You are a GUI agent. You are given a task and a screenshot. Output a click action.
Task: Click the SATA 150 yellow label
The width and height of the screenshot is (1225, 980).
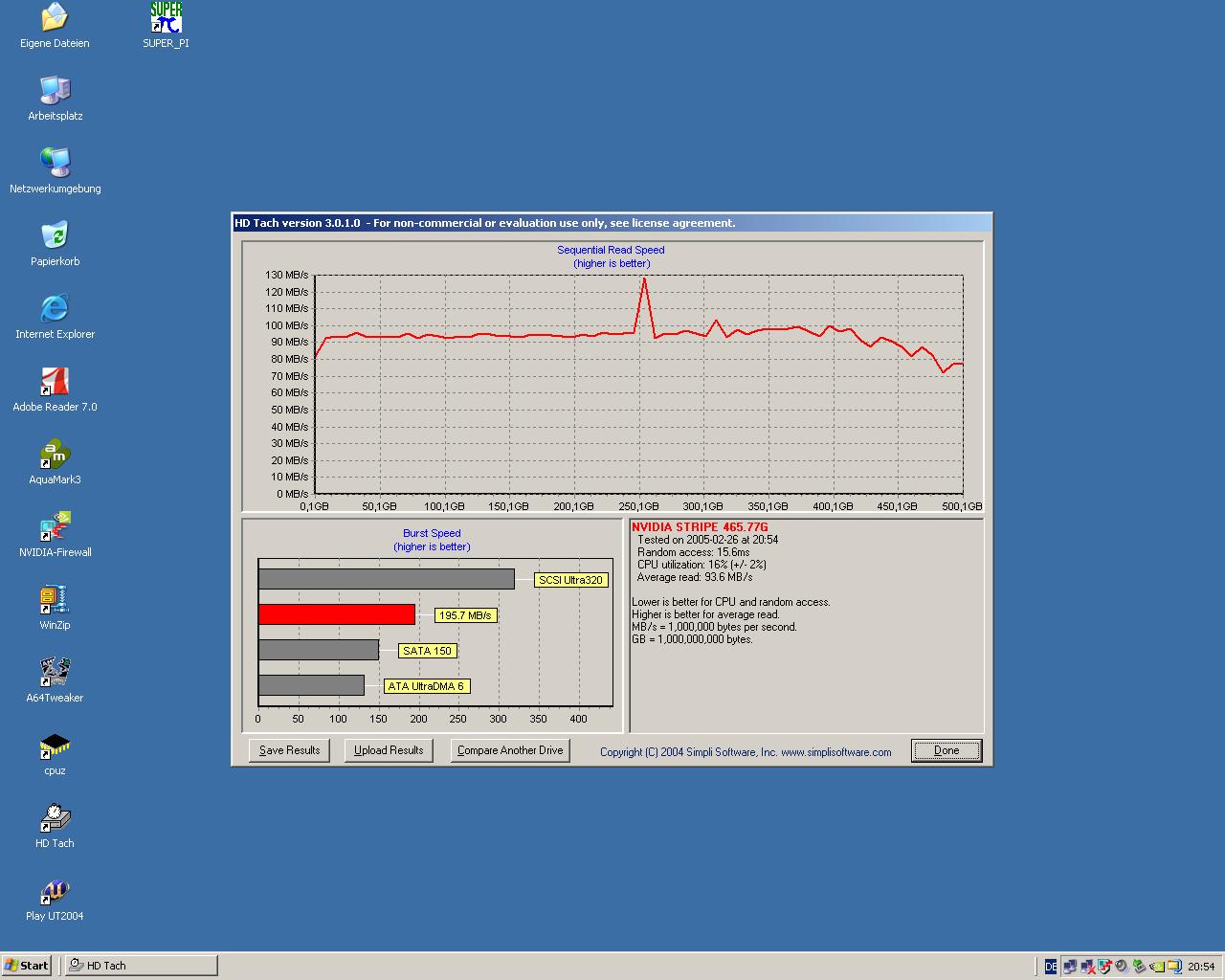[x=427, y=651]
